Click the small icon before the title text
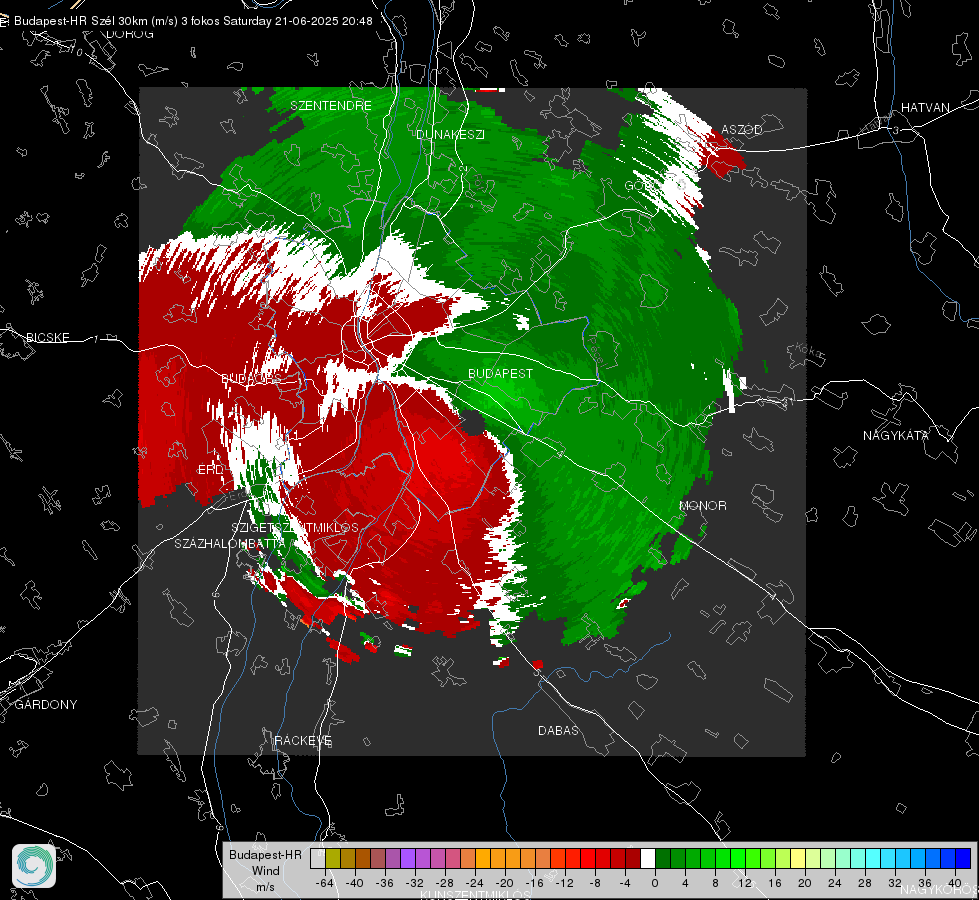Viewport: 979px width, 900px height. [4, 21]
